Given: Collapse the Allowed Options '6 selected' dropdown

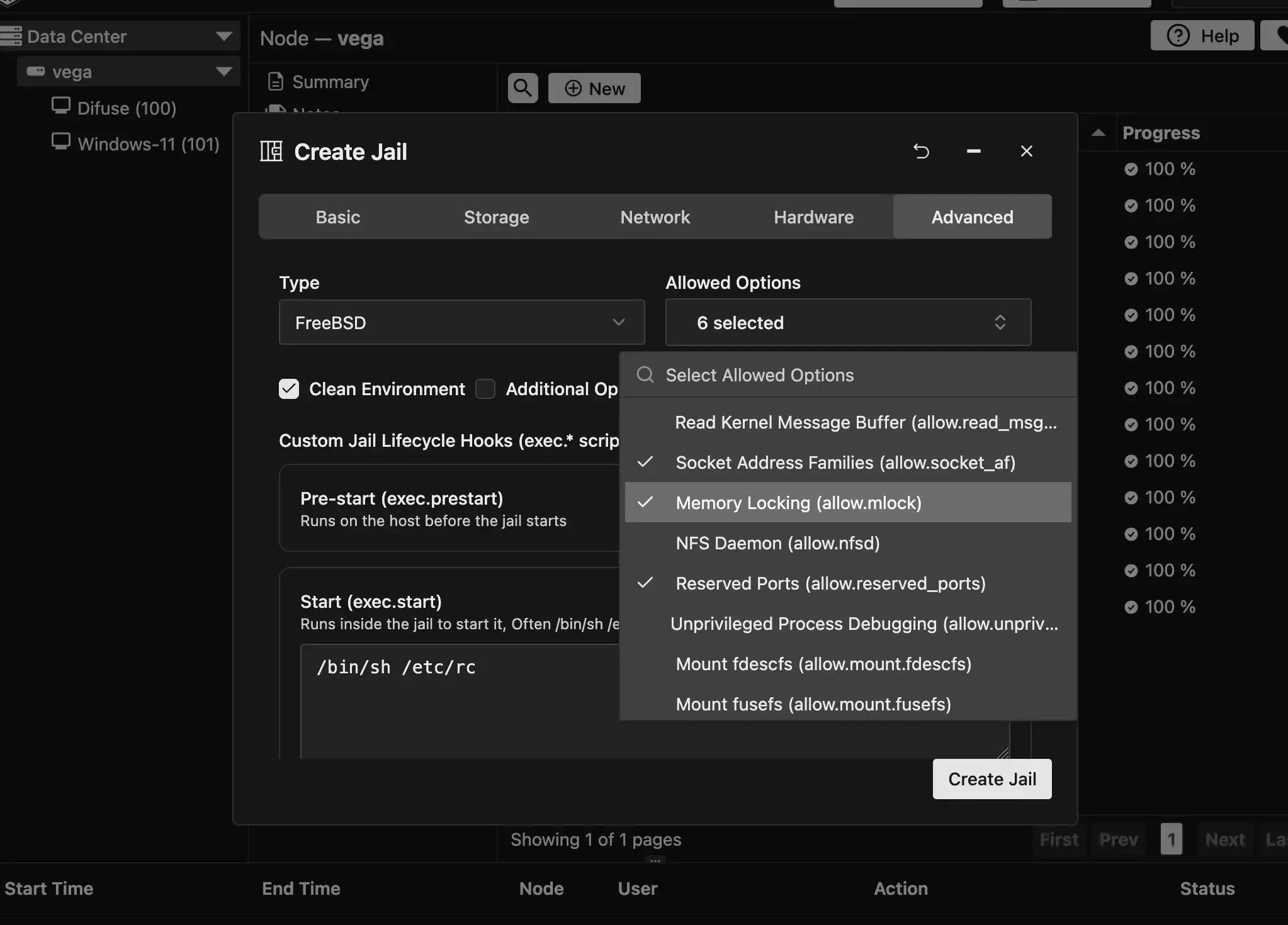Looking at the screenshot, I should (x=847, y=323).
